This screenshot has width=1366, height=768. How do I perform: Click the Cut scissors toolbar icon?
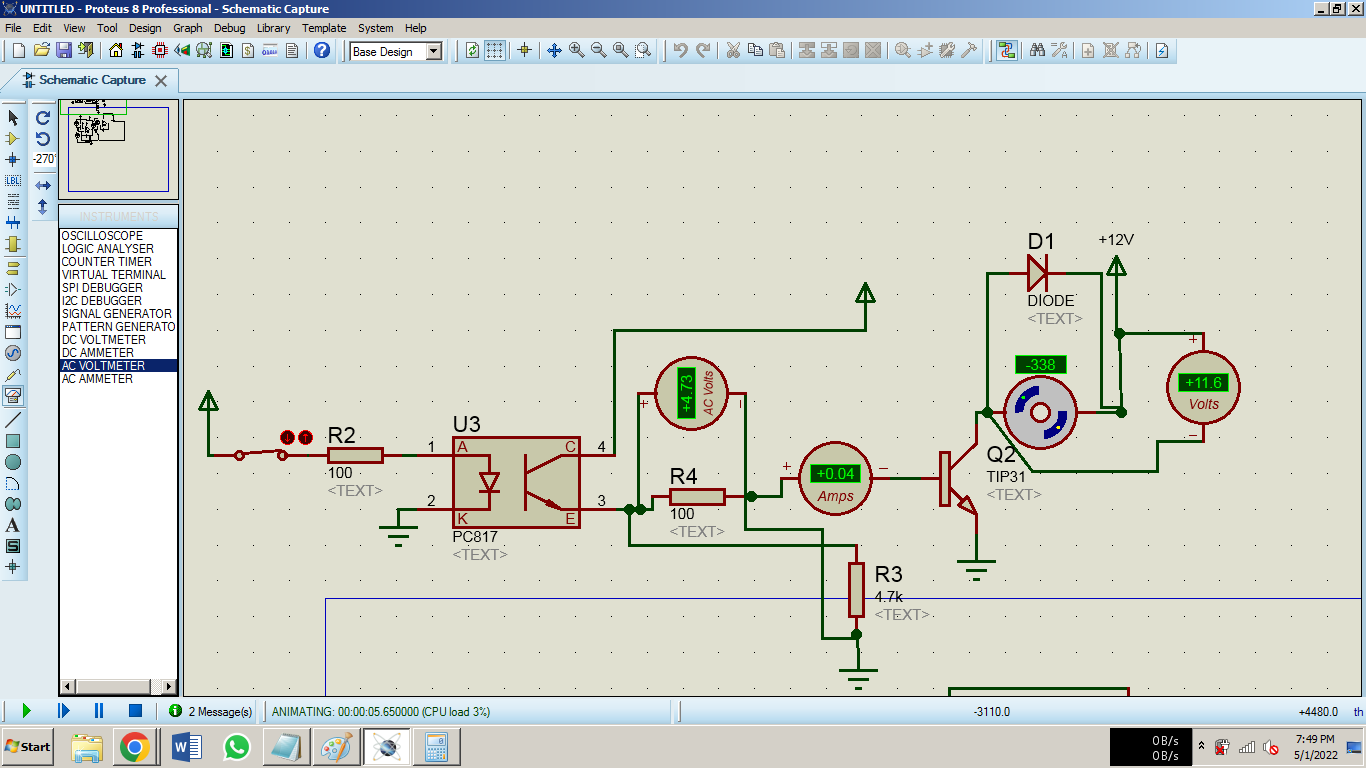[733, 50]
